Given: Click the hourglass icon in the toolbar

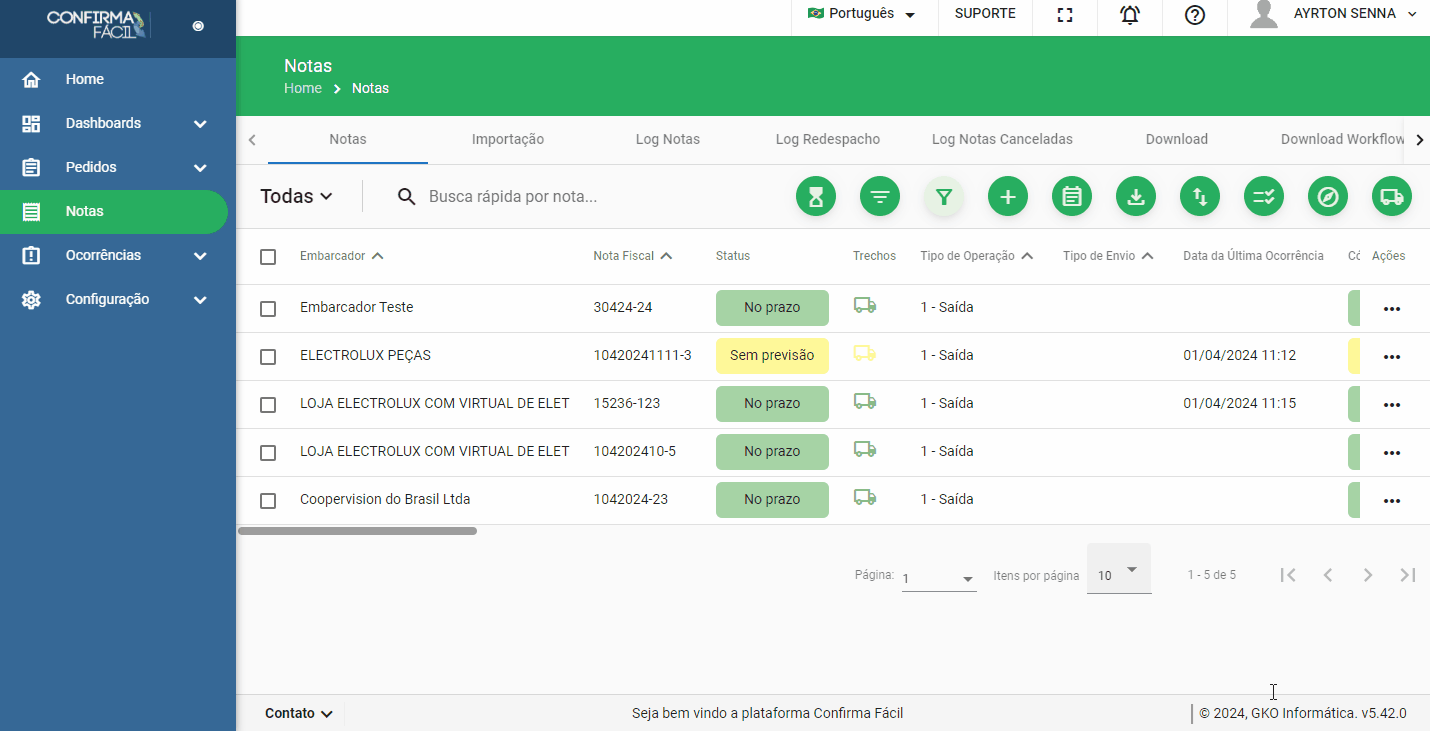Looking at the screenshot, I should tap(816, 197).
